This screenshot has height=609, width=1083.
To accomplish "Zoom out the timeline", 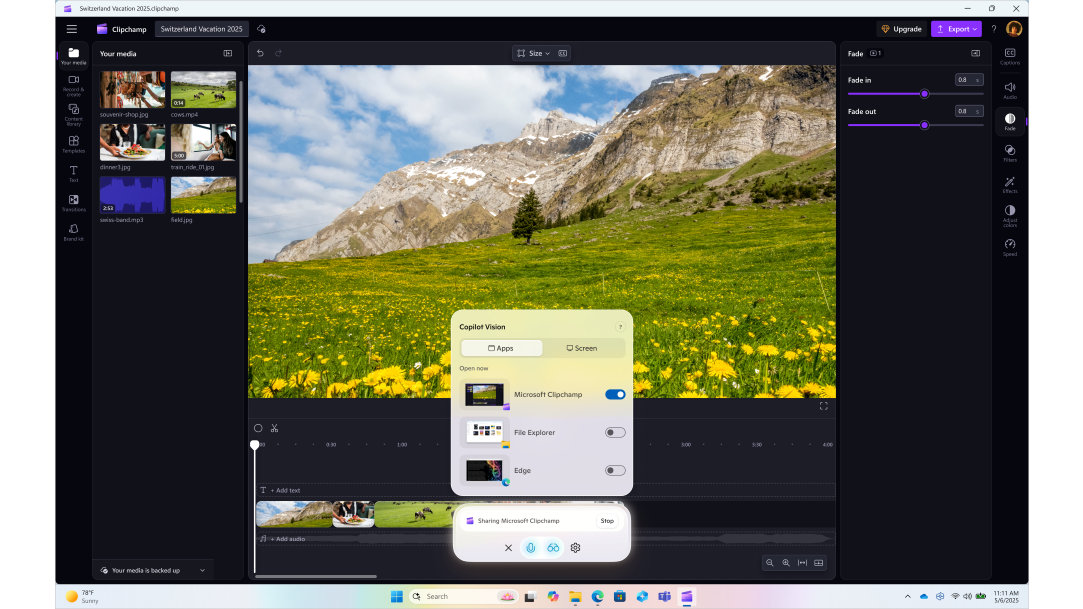I will point(769,563).
